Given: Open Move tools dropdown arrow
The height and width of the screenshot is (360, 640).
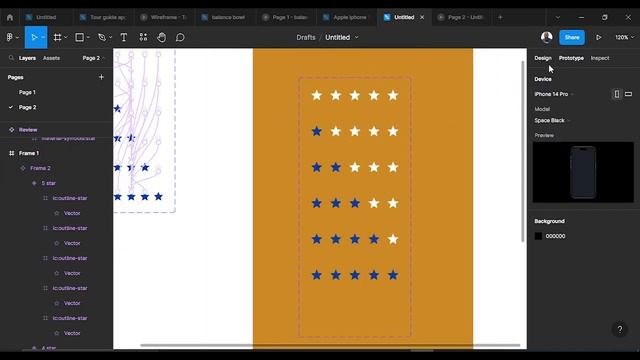Looking at the screenshot, I should click(x=43, y=37).
